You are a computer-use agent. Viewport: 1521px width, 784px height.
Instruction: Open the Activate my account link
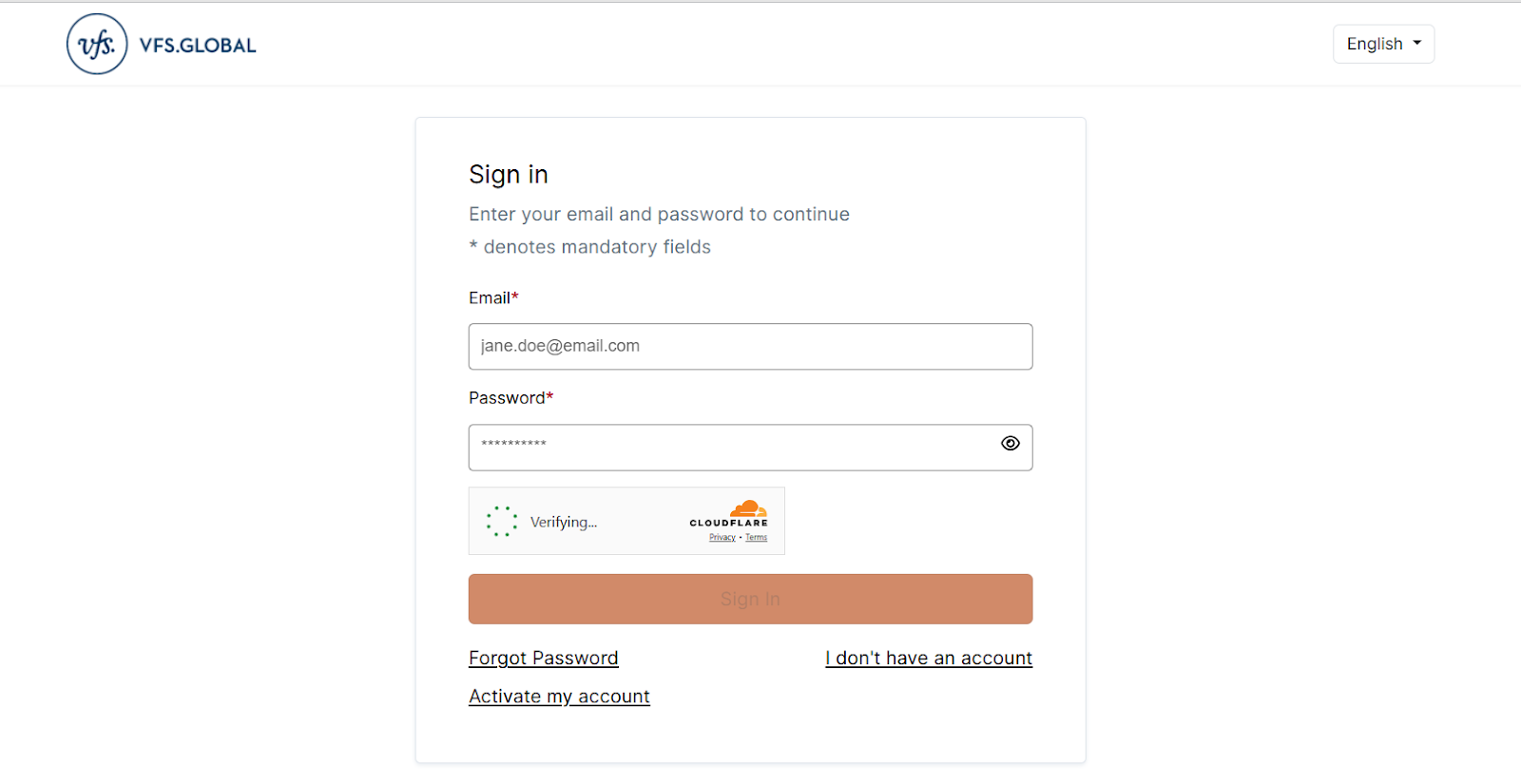[x=559, y=697]
